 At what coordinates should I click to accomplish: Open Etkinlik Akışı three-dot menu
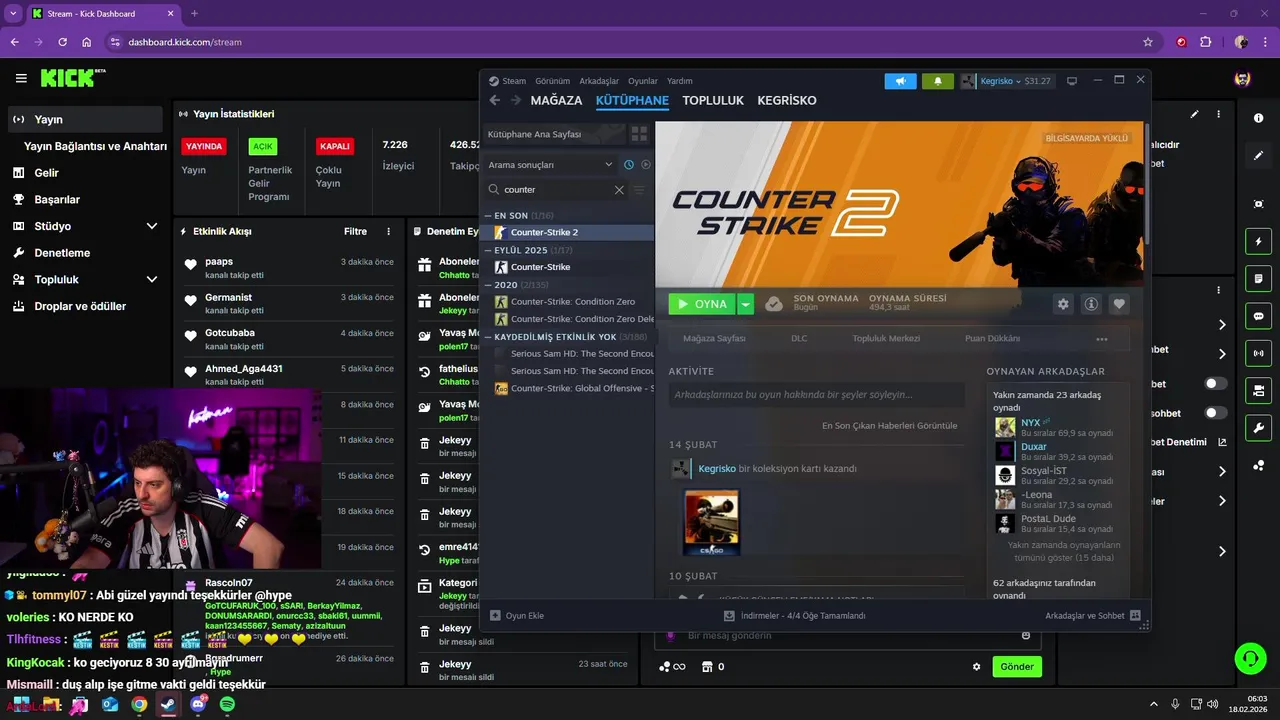pos(389,231)
